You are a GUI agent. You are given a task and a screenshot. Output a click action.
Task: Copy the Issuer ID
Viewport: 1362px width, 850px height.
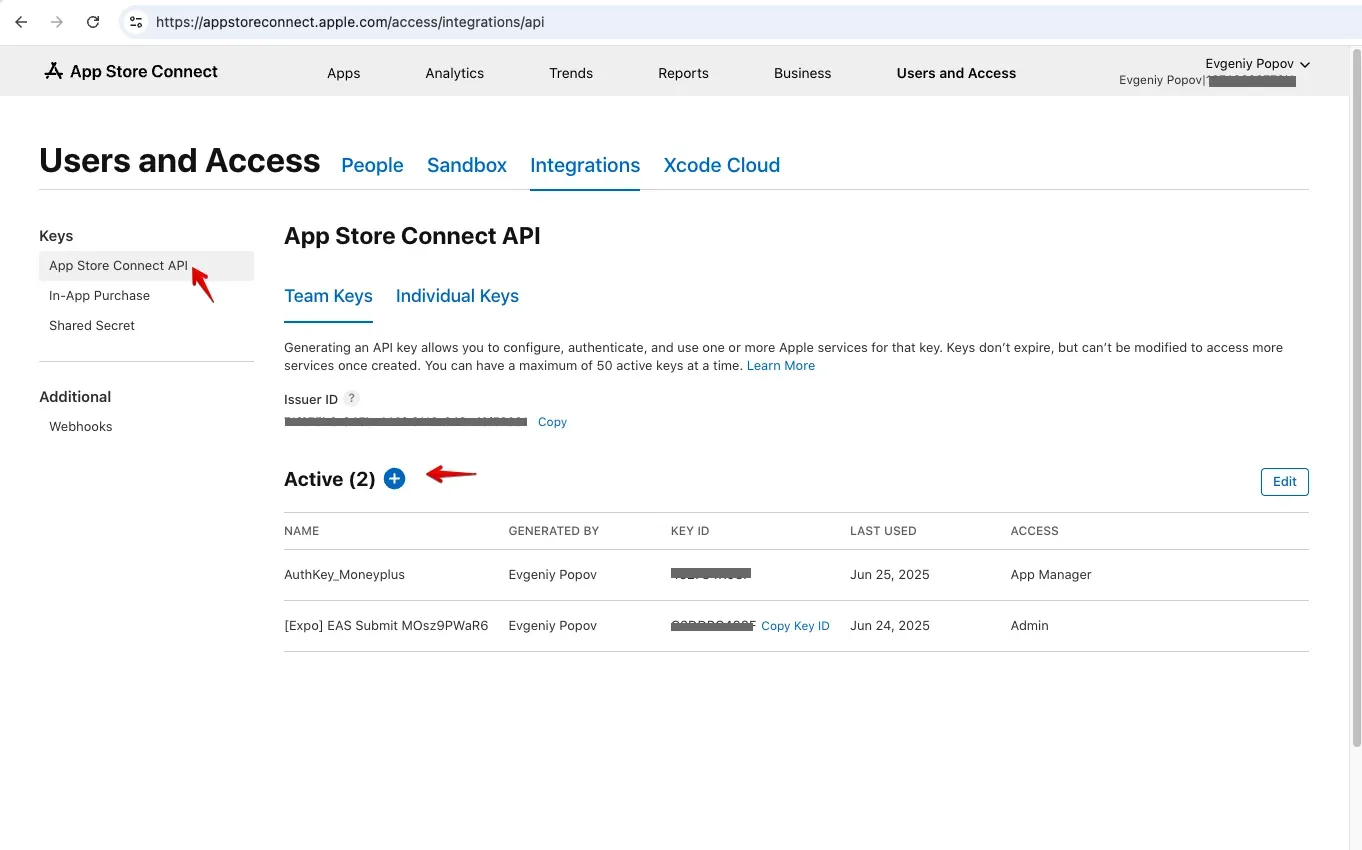552,422
